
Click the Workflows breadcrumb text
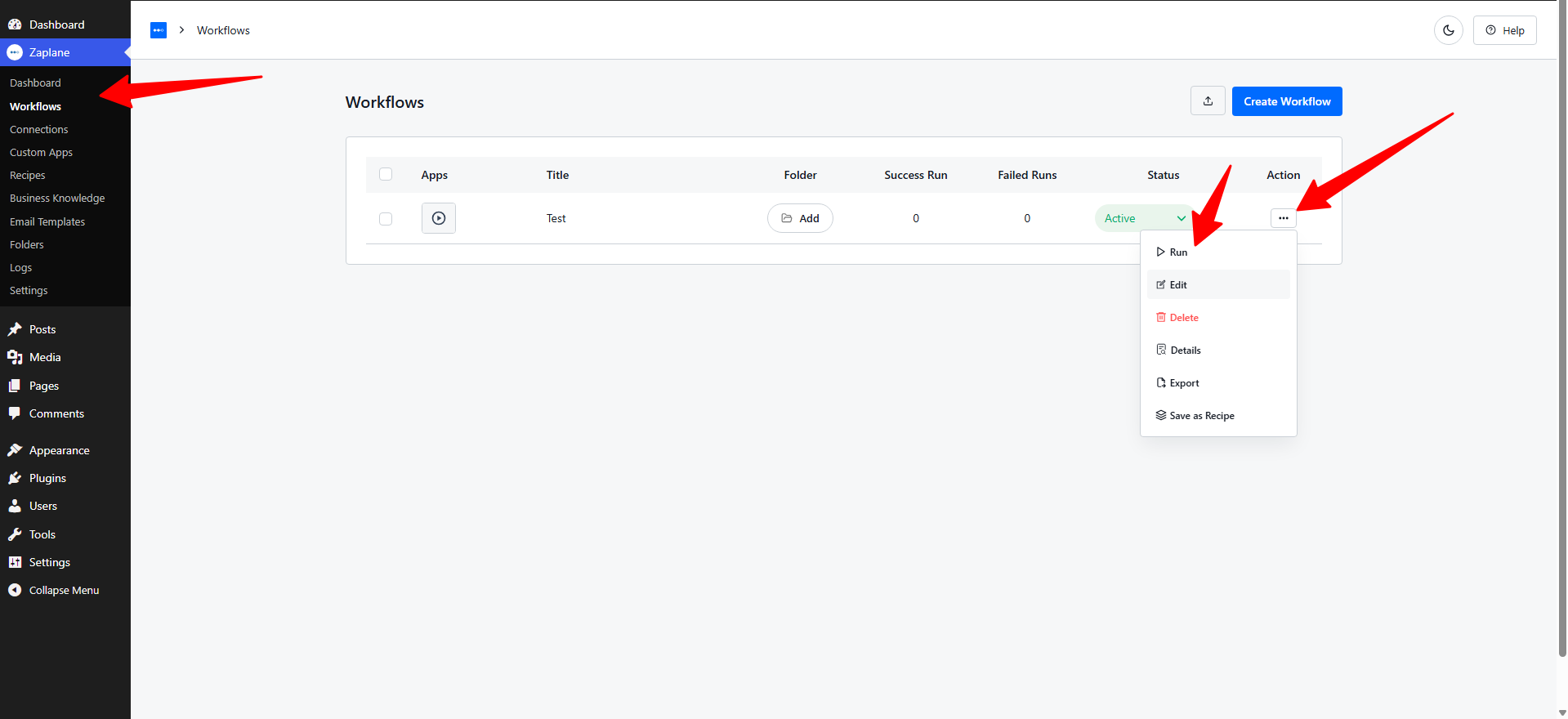223,30
